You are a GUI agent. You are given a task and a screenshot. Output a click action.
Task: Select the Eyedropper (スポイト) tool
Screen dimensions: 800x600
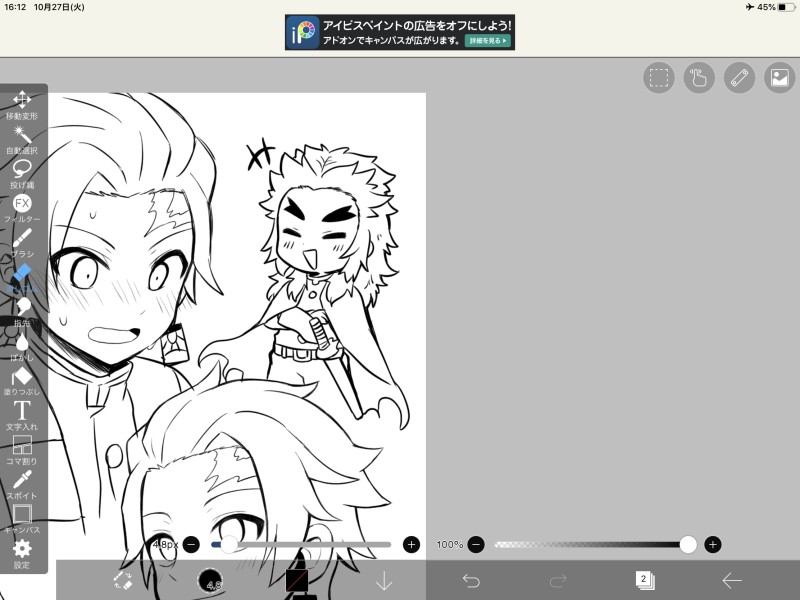[22, 485]
